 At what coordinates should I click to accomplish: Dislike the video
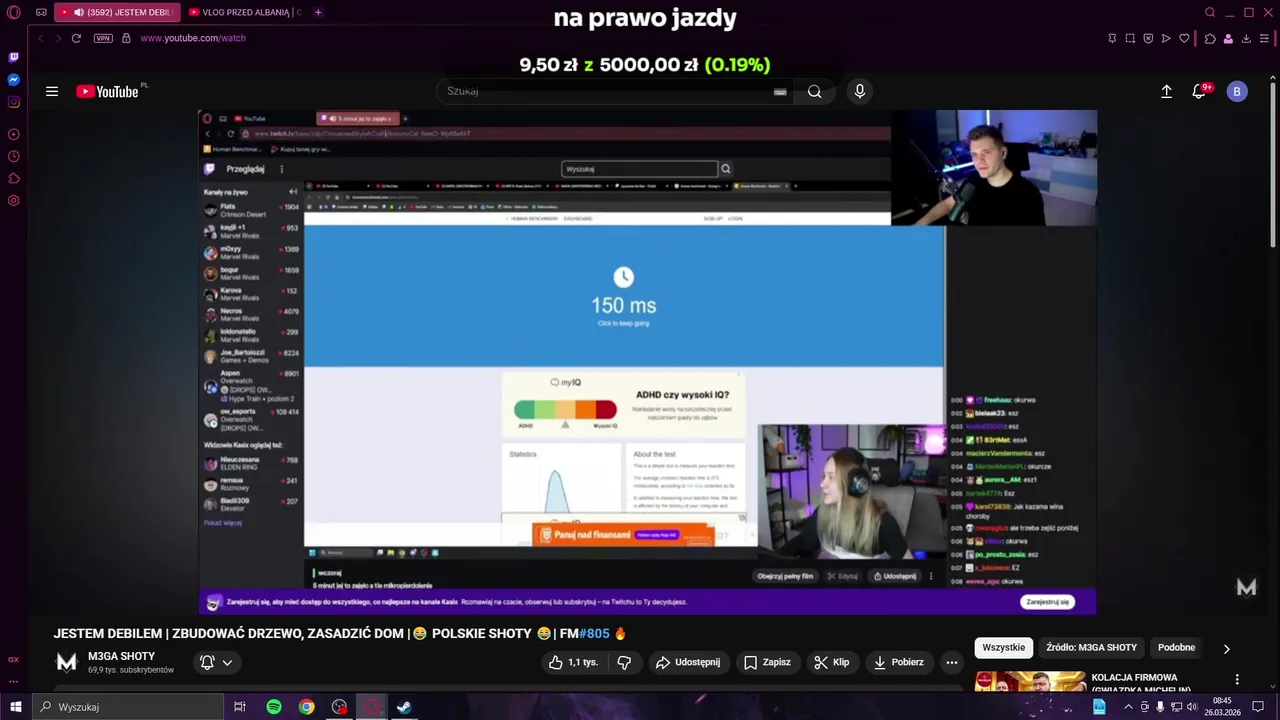[x=624, y=662]
